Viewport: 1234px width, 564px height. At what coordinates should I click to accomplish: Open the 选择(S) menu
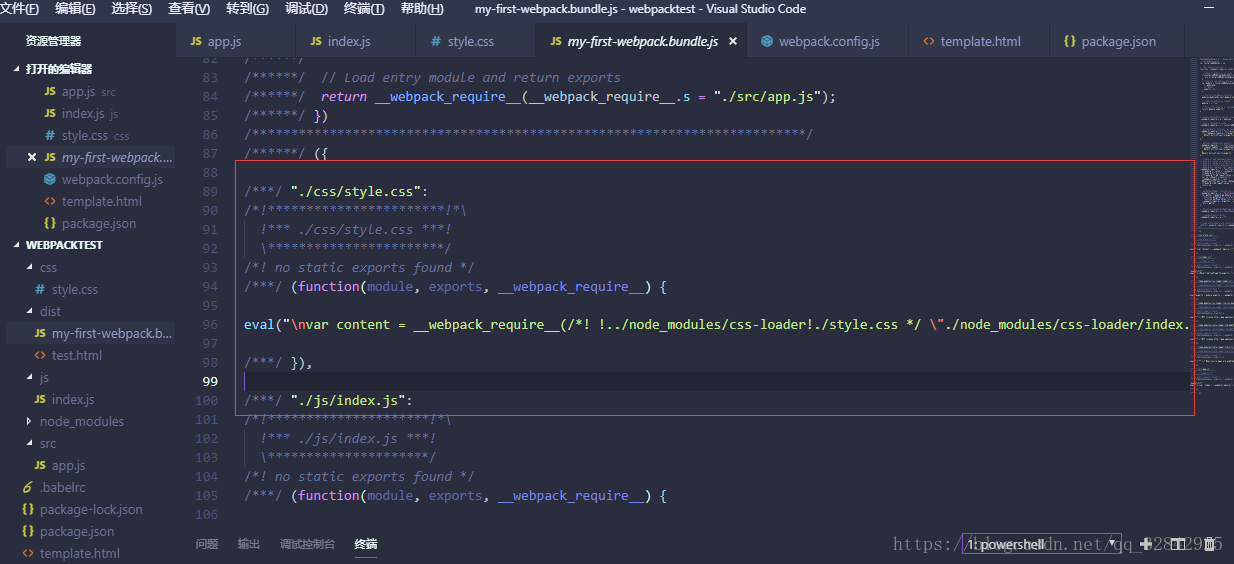point(132,9)
